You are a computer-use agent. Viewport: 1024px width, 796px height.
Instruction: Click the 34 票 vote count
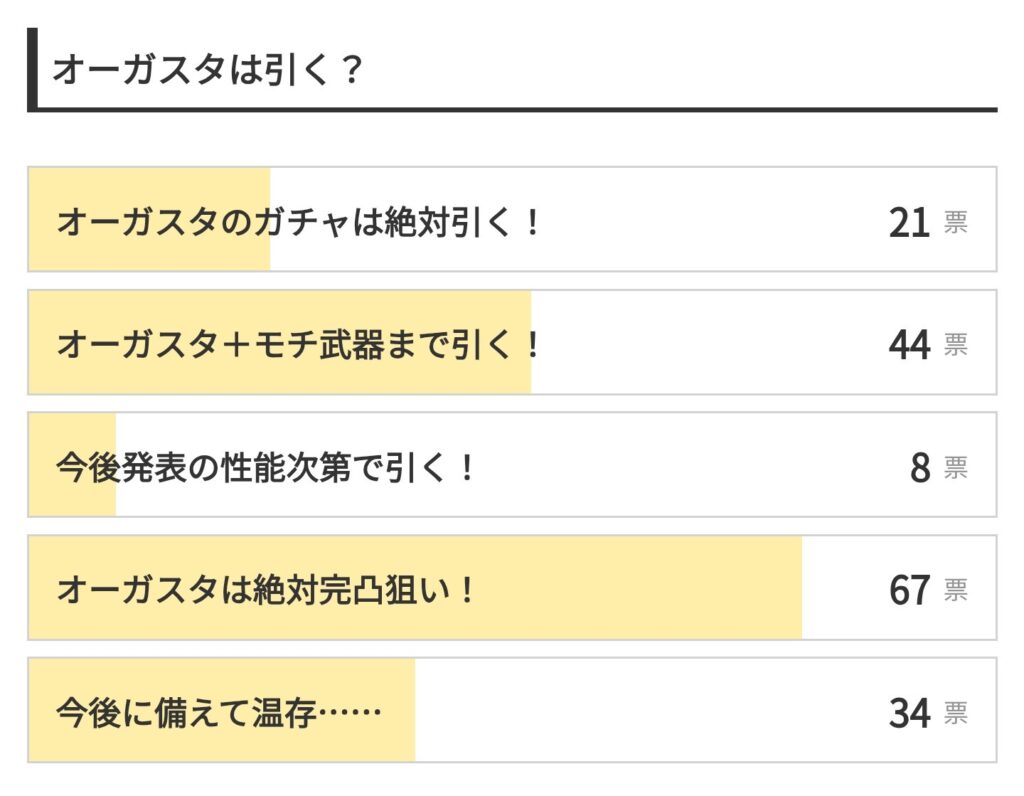(x=928, y=712)
